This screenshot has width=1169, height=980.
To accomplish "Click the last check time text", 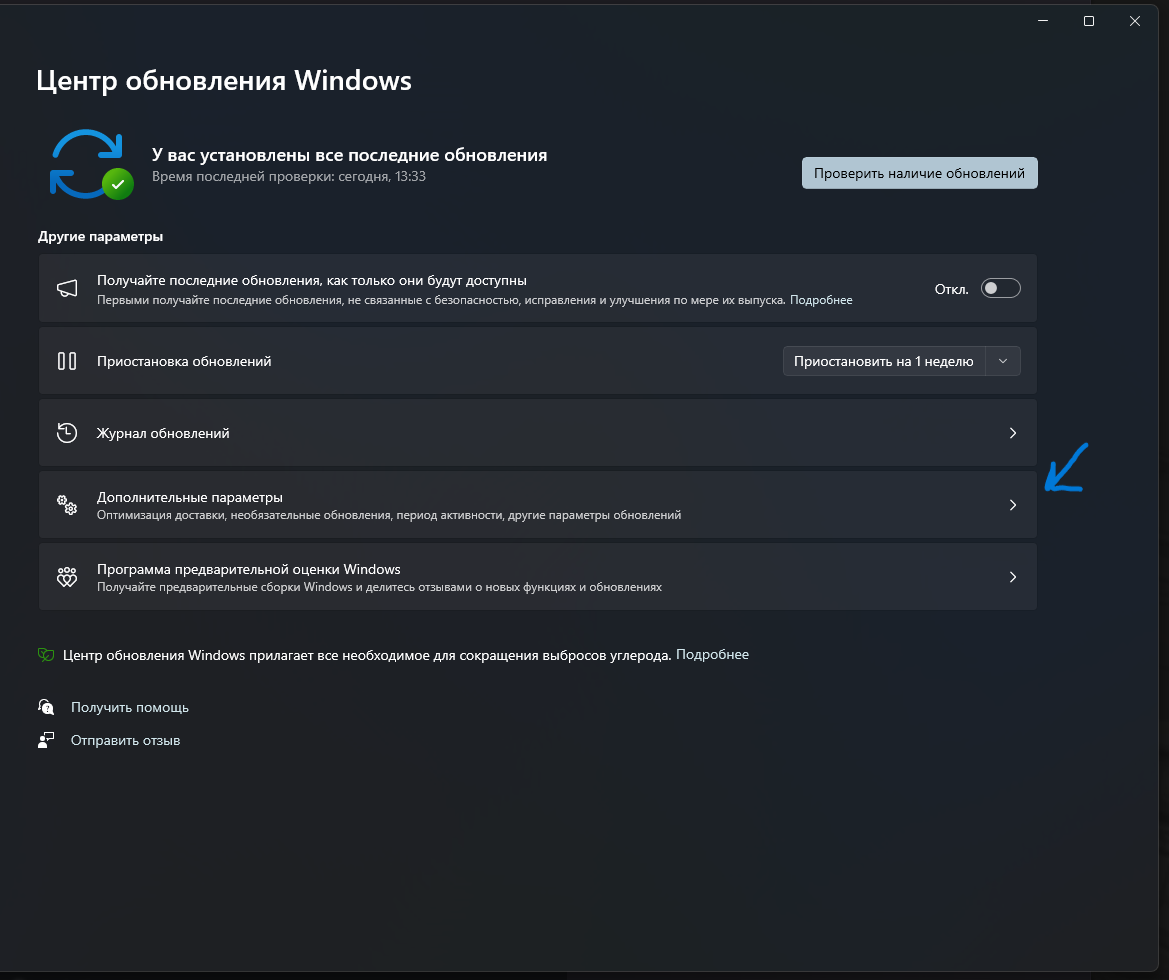I will tap(289, 177).
